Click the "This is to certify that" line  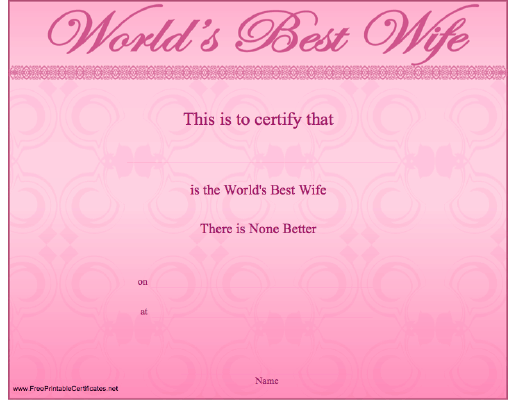coord(258,120)
